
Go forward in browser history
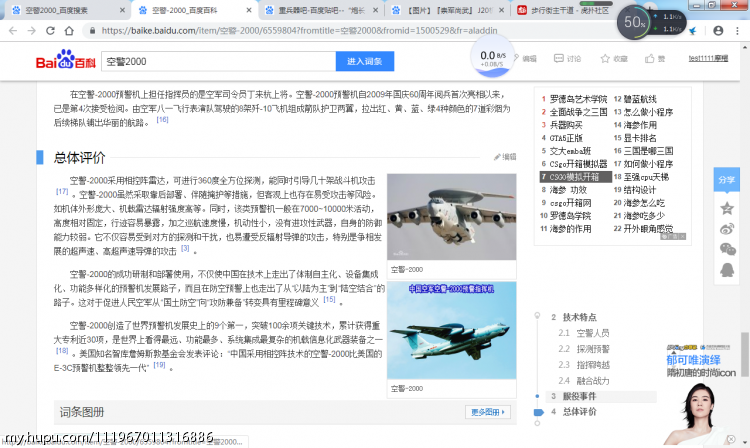pos(32,31)
